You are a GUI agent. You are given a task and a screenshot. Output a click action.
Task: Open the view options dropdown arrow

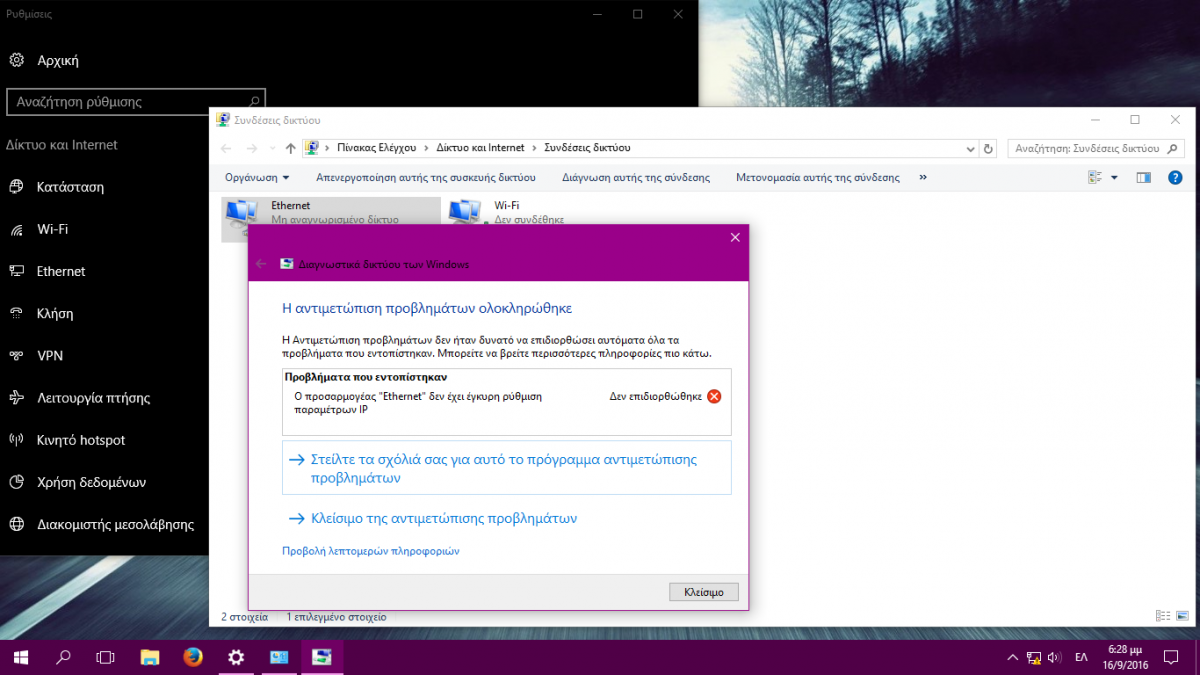pyautogui.click(x=1114, y=177)
